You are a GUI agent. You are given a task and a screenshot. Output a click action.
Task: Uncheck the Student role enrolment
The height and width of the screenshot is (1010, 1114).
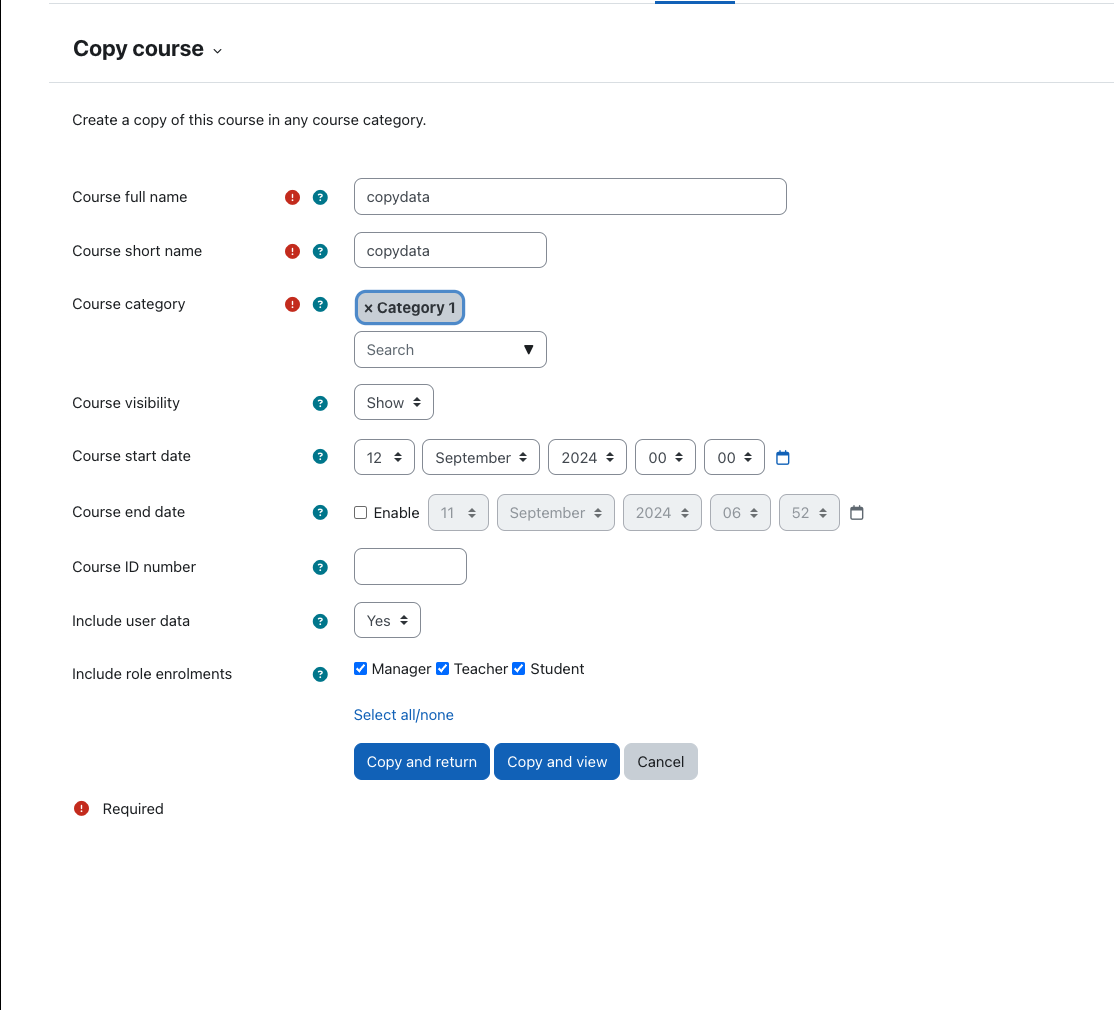(519, 669)
